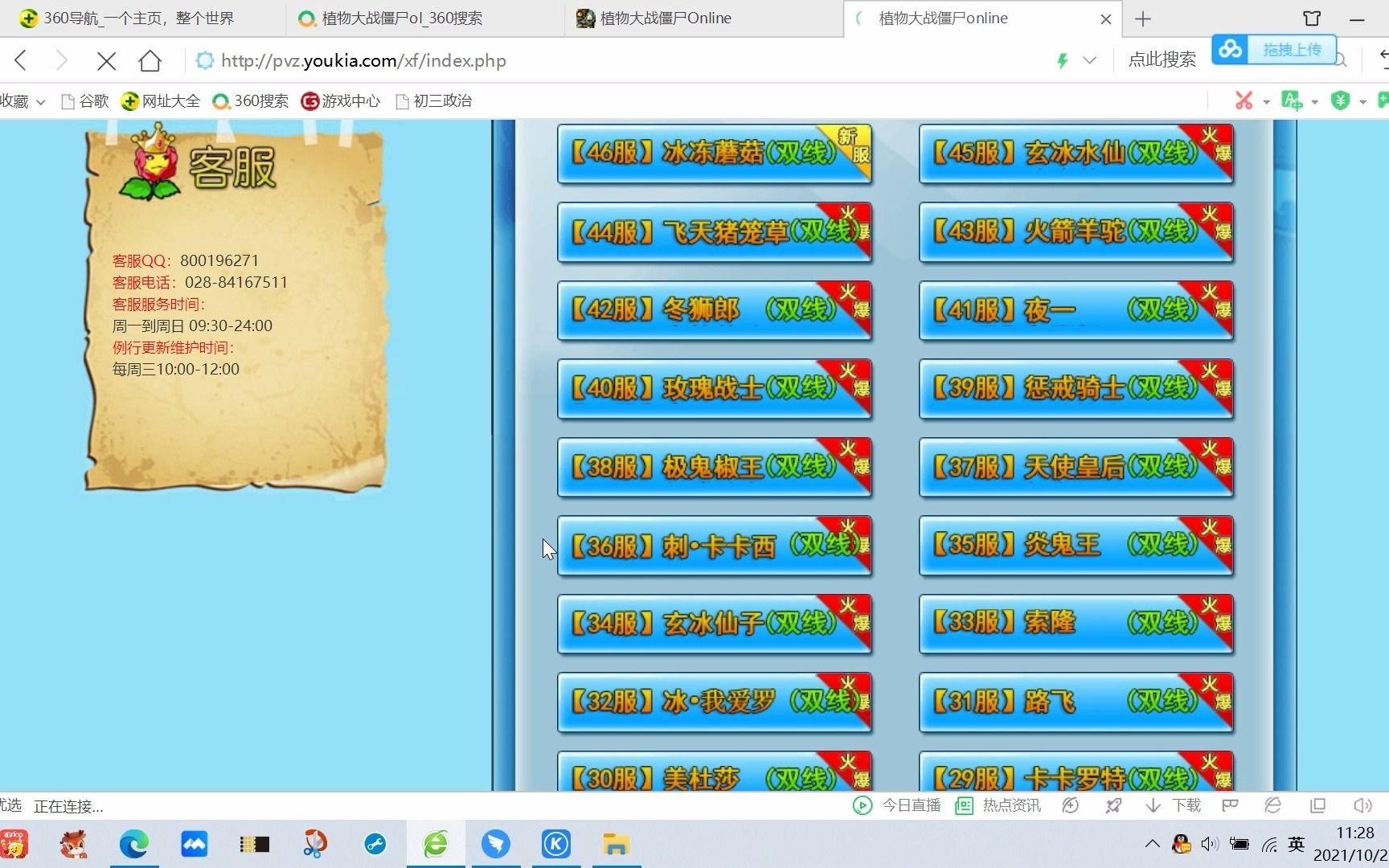Open the browser home page

pyautogui.click(x=150, y=60)
